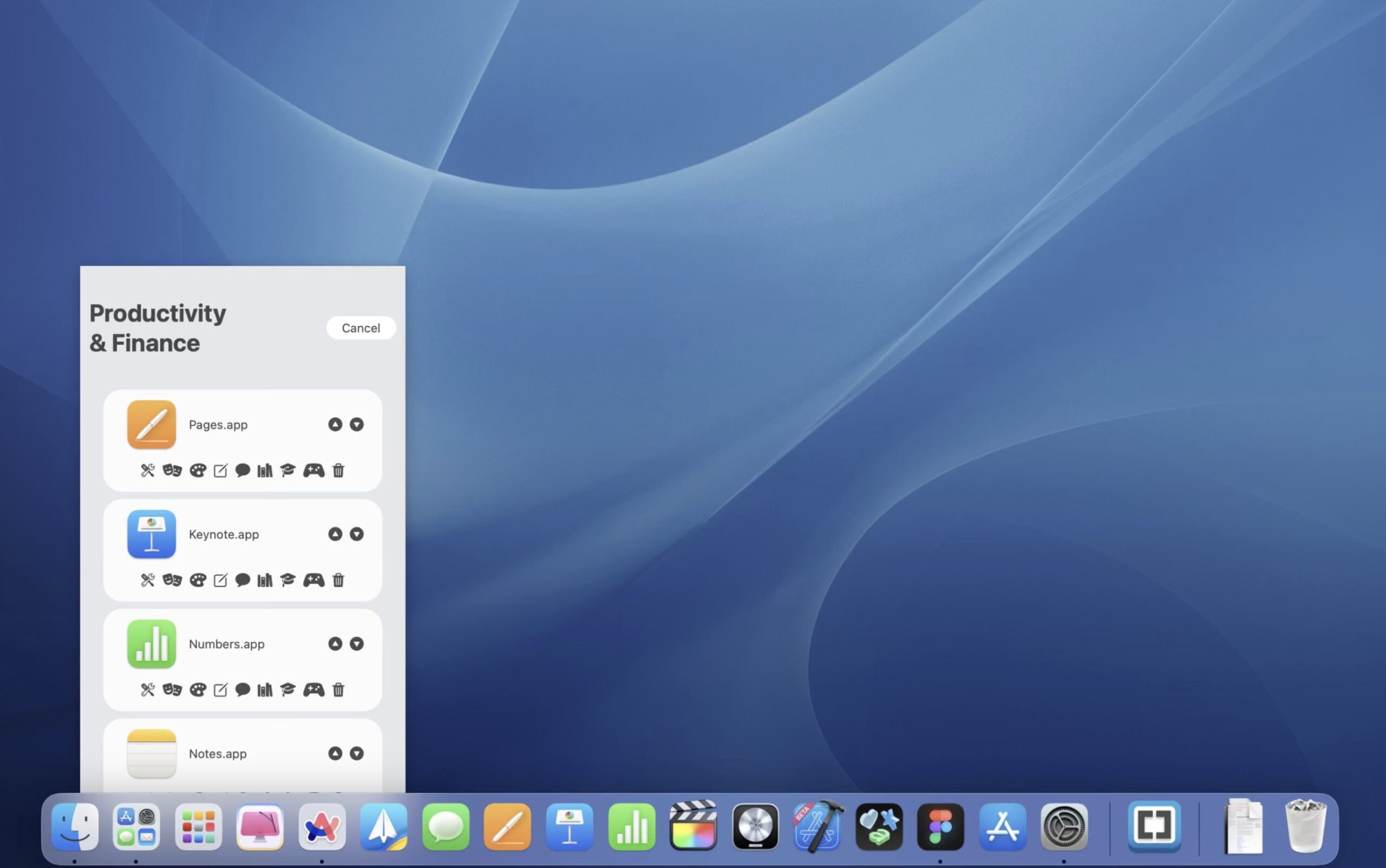Open Figma from the Dock
This screenshot has height=868, width=1386.
939,826
